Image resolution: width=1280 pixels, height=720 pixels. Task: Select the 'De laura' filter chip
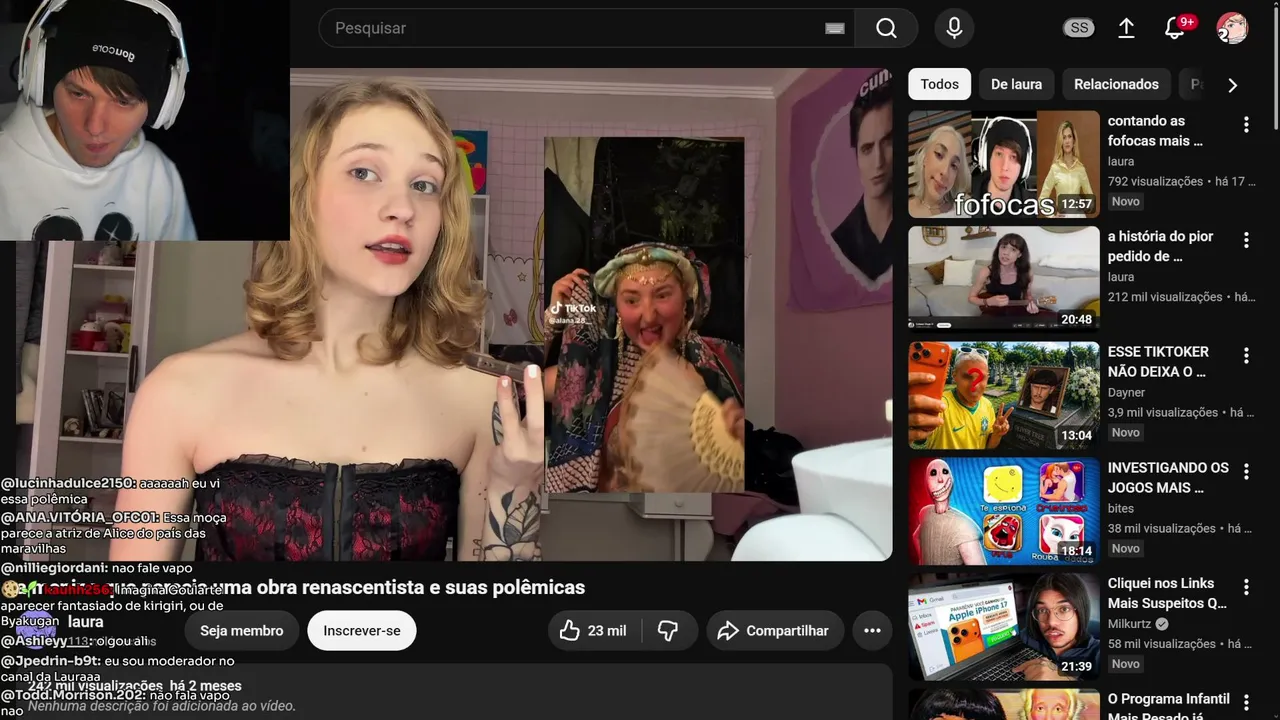point(1016,84)
